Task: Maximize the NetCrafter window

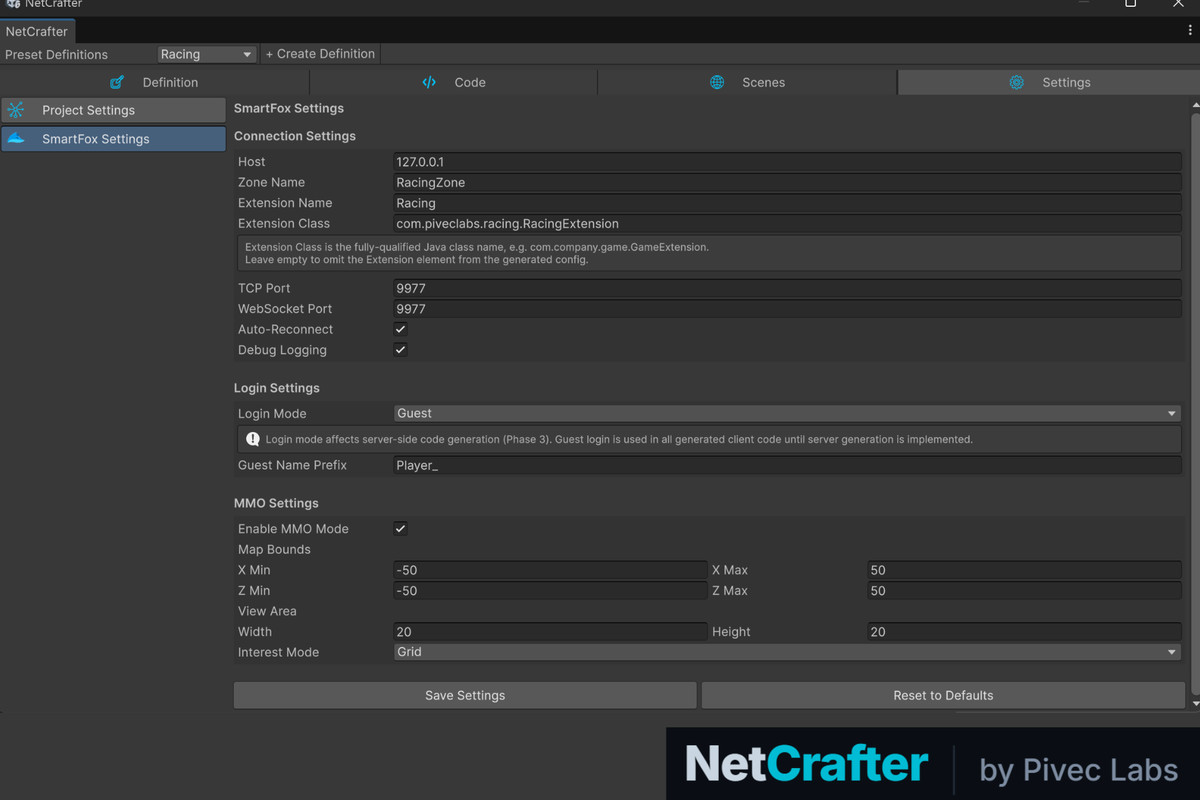Action: [x=1130, y=4]
